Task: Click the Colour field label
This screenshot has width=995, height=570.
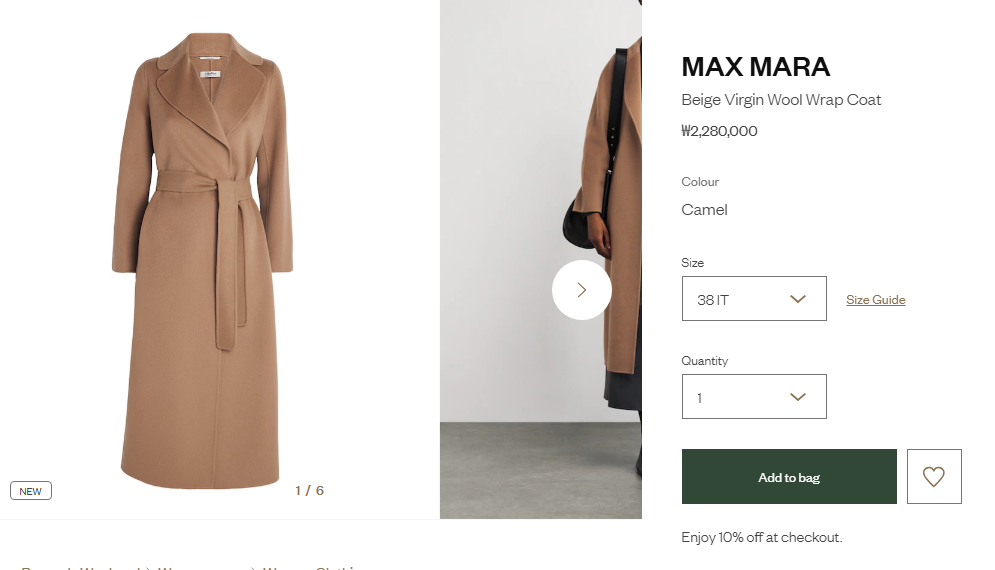Action: [x=700, y=182]
